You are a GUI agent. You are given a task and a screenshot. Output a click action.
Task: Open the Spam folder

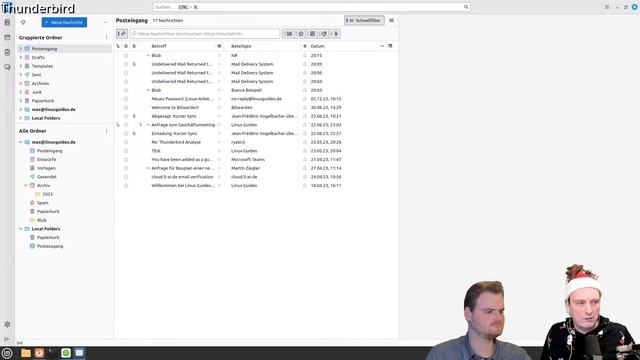tap(43, 203)
